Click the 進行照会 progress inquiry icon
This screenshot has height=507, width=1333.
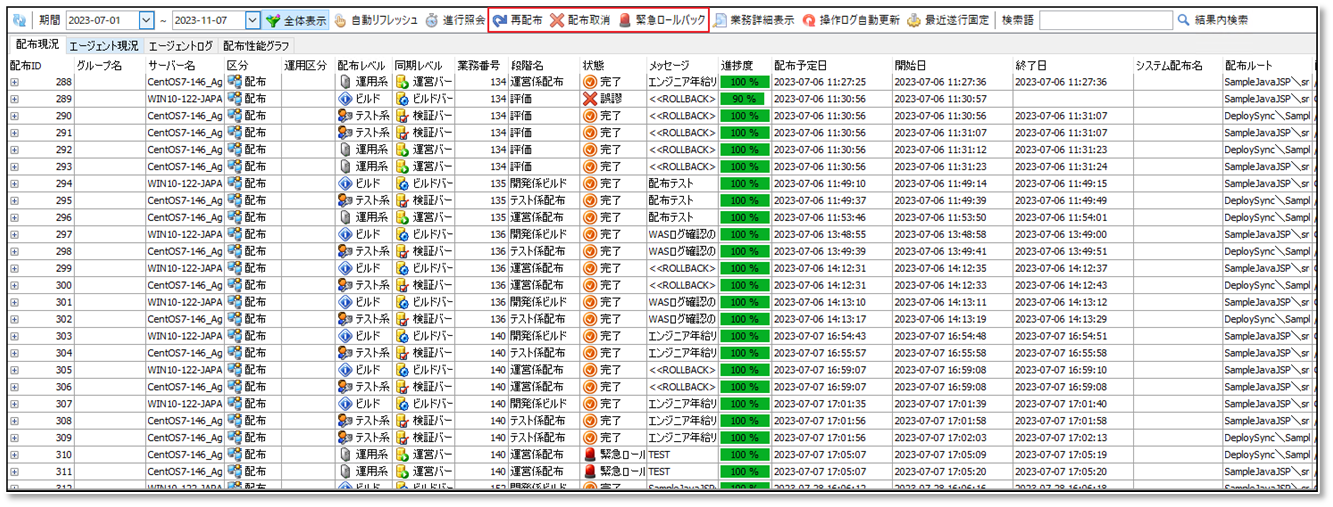click(x=432, y=20)
